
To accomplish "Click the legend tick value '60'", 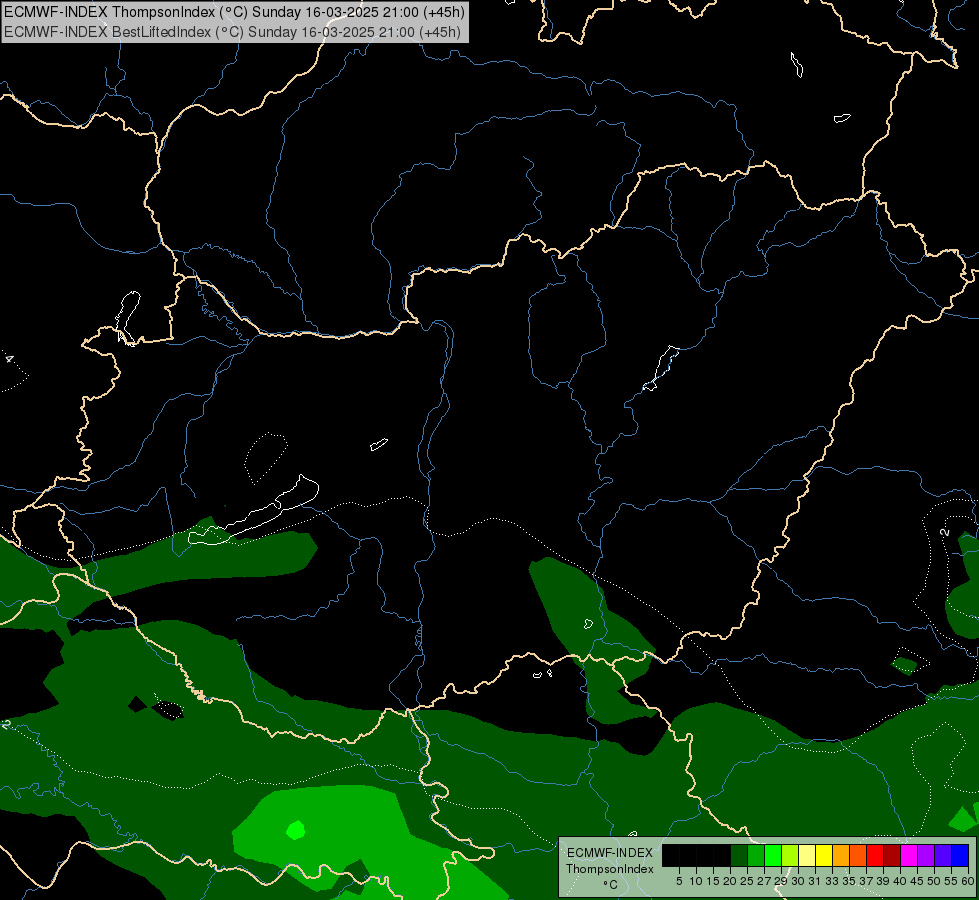I will point(968,881).
